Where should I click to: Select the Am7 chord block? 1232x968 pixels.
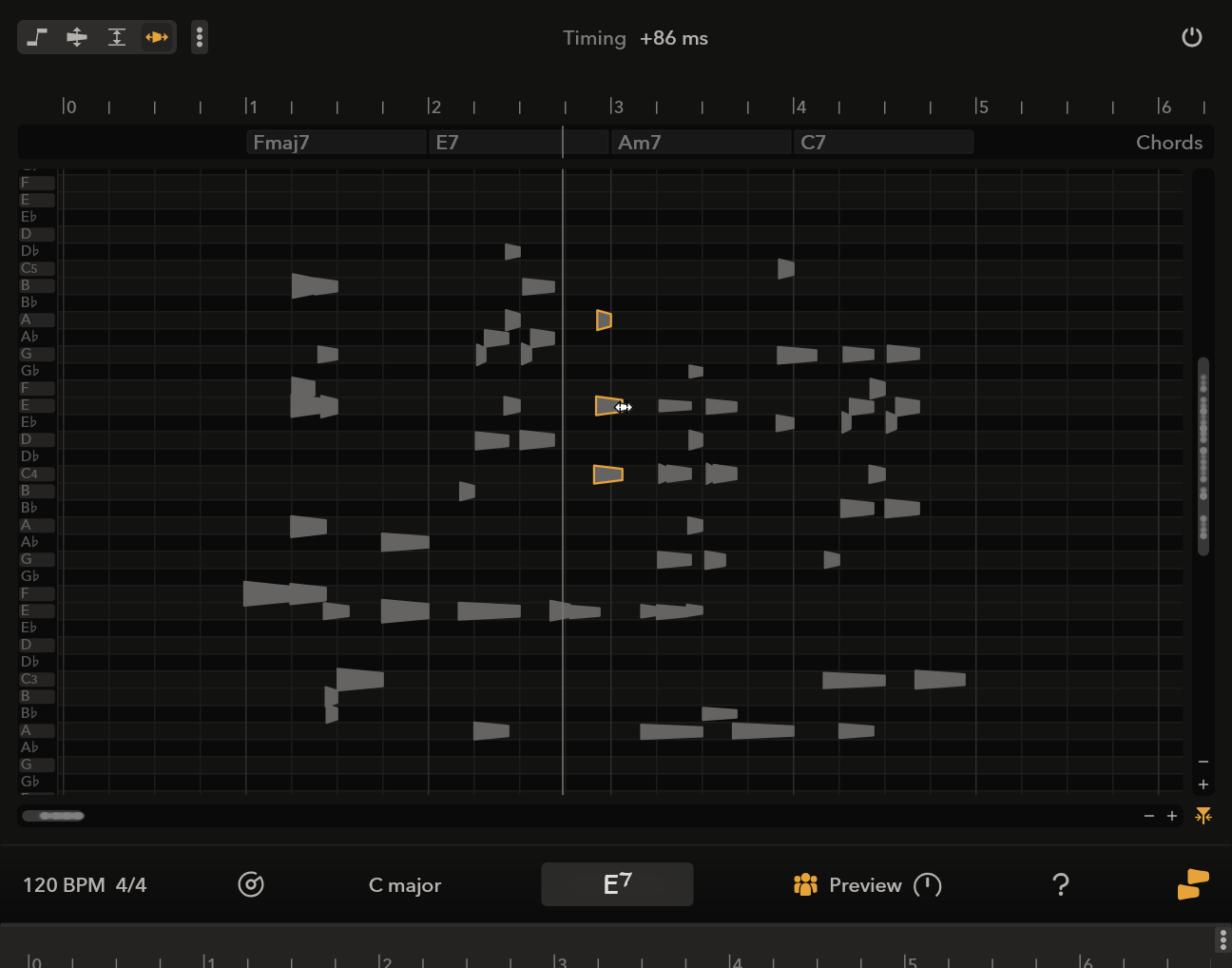[x=701, y=142]
